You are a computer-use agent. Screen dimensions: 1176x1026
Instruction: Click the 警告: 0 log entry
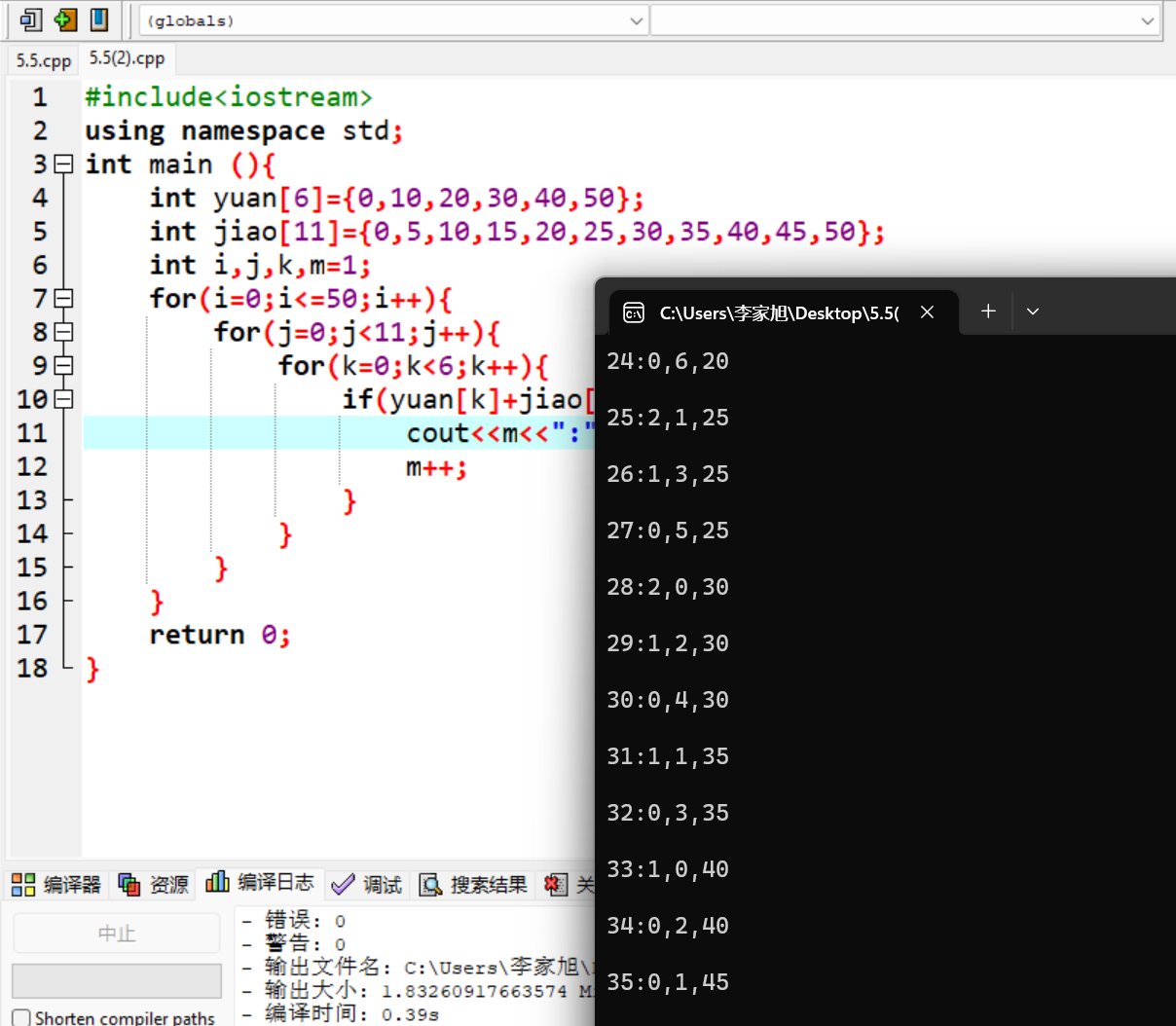[x=294, y=943]
